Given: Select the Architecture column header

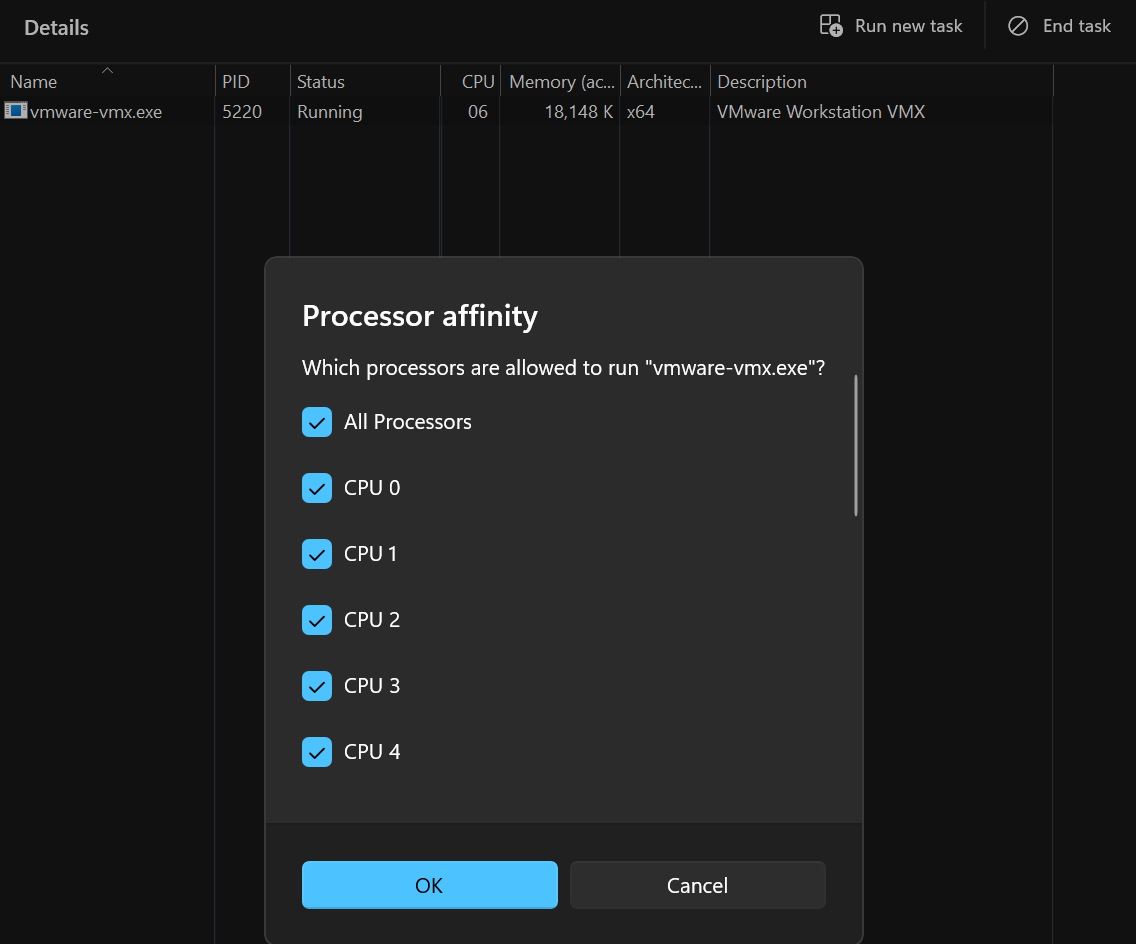Looking at the screenshot, I should [664, 82].
